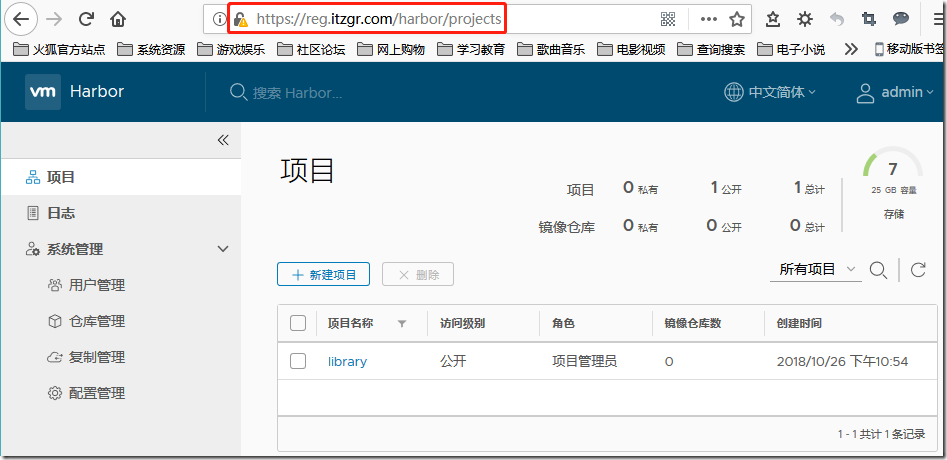Check the library project row checkbox

tap(298, 361)
